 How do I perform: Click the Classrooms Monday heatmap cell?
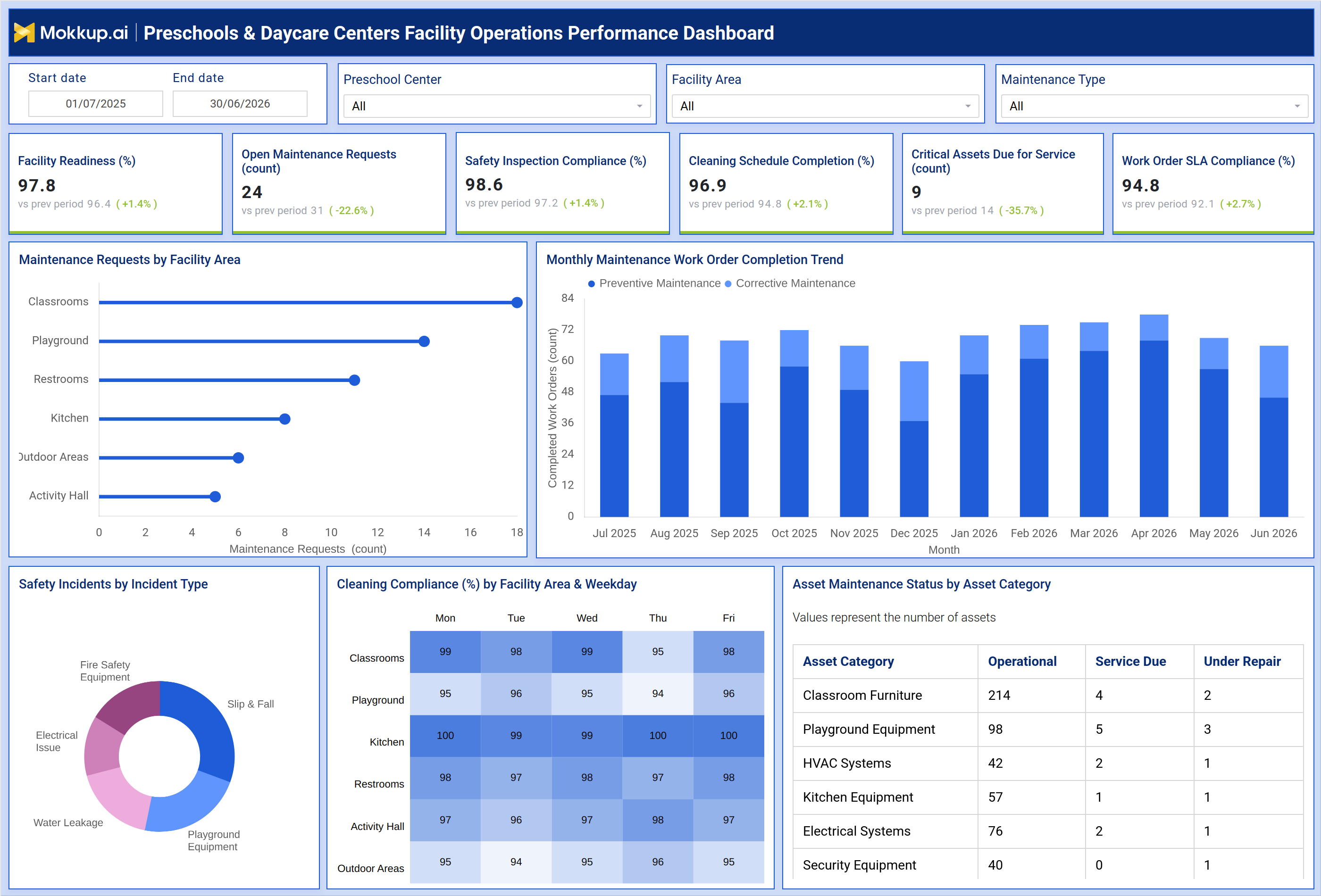coord(445,652)
